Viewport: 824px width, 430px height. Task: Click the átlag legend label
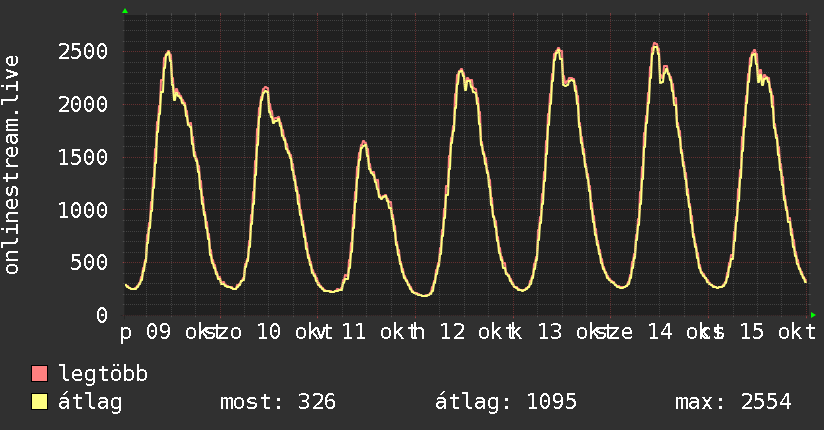click(90, 402)
